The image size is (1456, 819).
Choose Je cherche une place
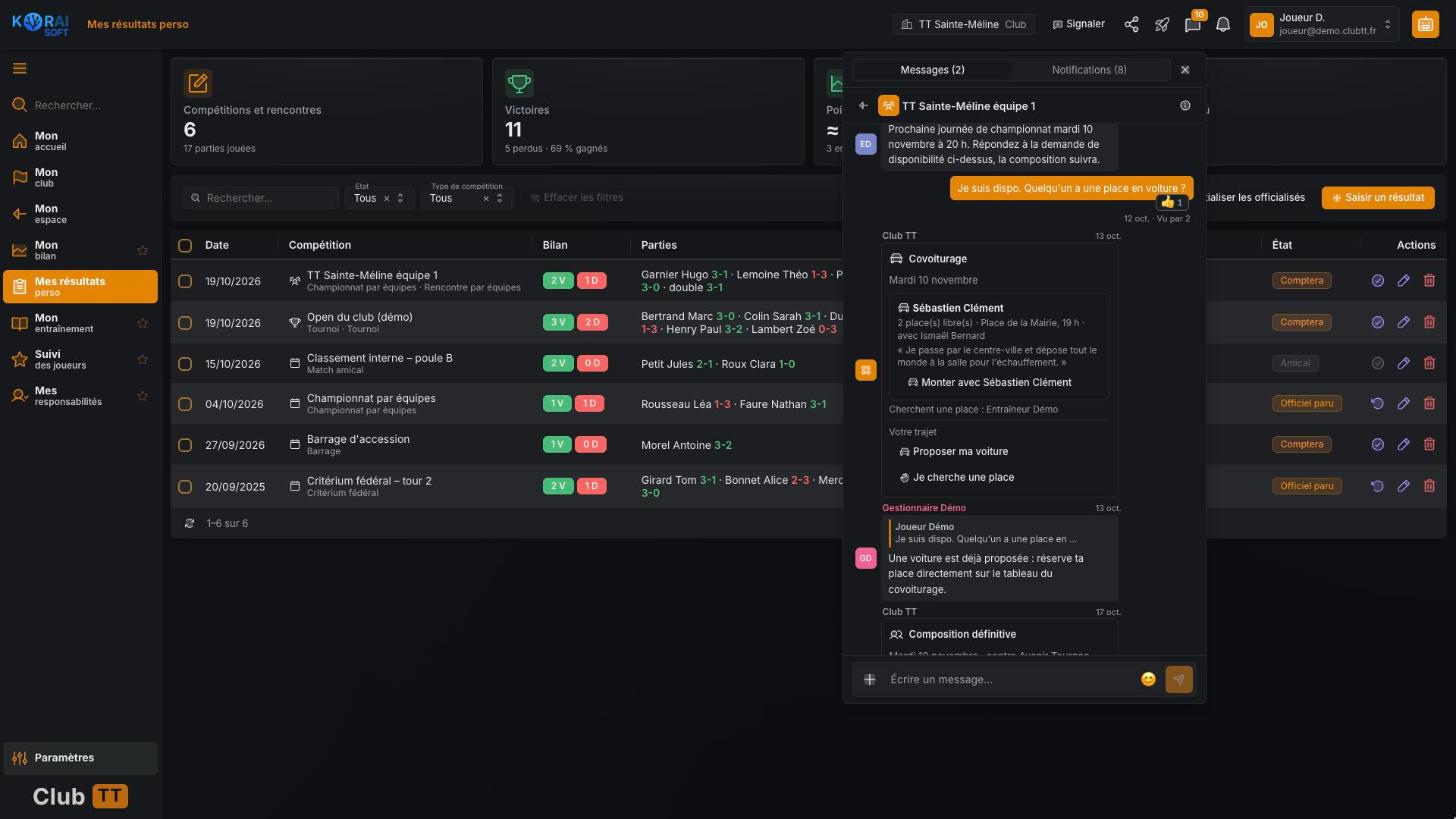pyautogui.click(x=957, y=478)
